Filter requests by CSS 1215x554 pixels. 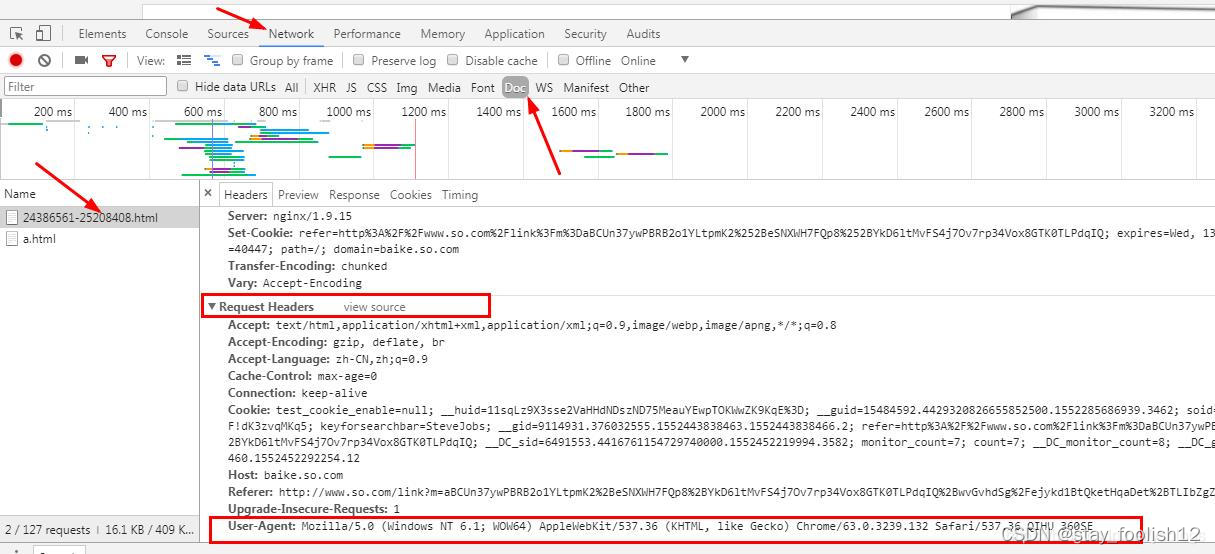pyautogui.click(x=377, y=88)
